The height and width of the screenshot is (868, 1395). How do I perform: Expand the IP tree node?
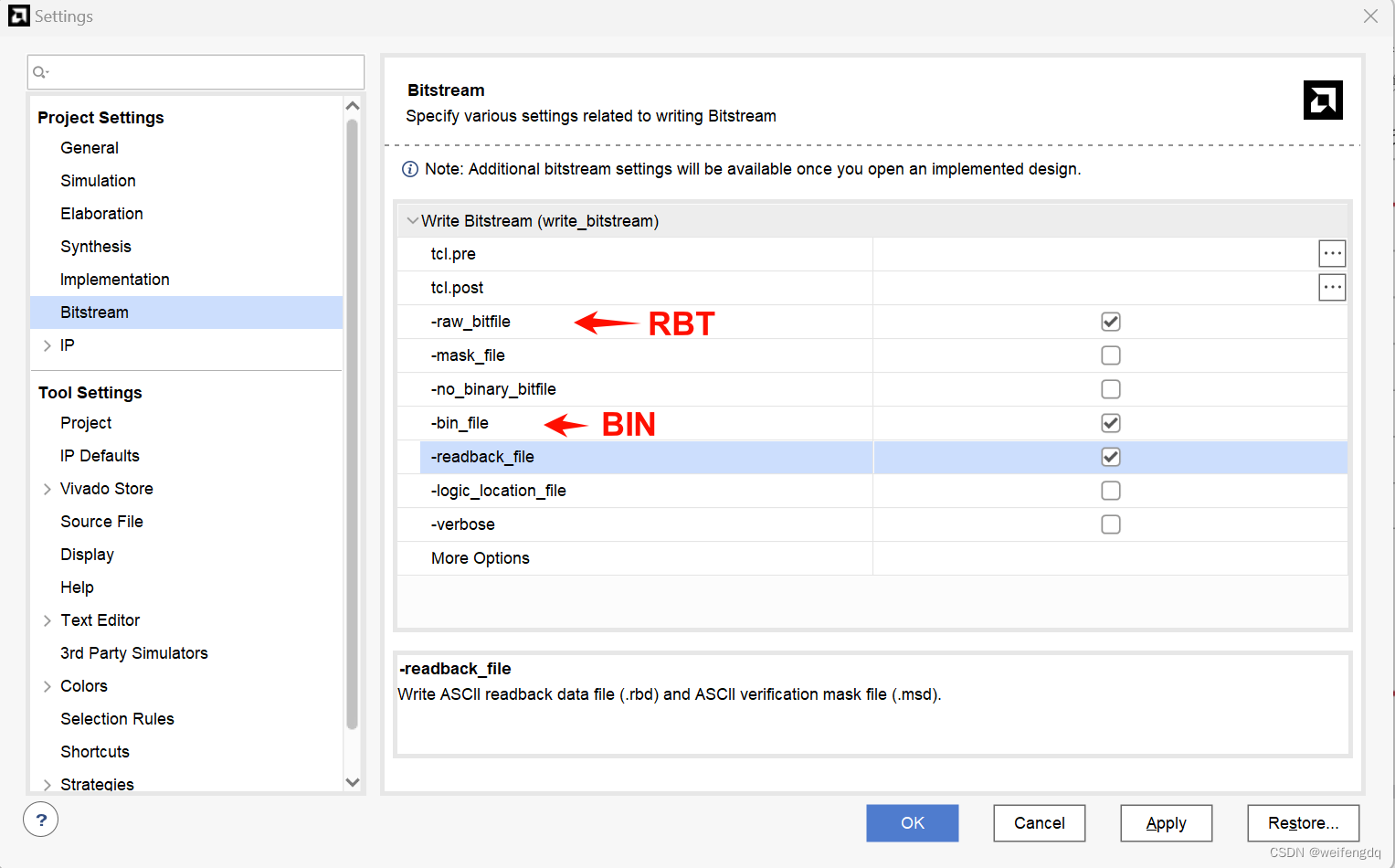tap(48, 345)
